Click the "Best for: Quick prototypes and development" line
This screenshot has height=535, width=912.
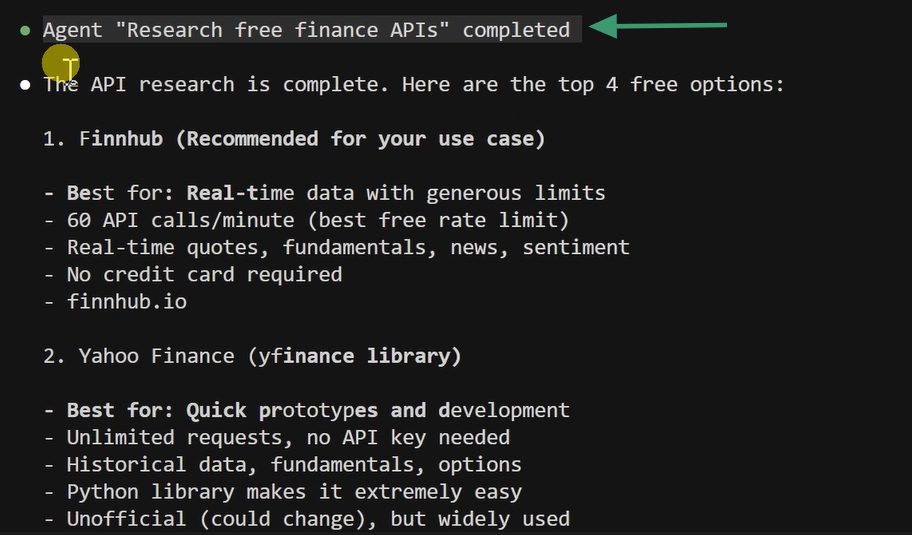click(x=317, y=410)
